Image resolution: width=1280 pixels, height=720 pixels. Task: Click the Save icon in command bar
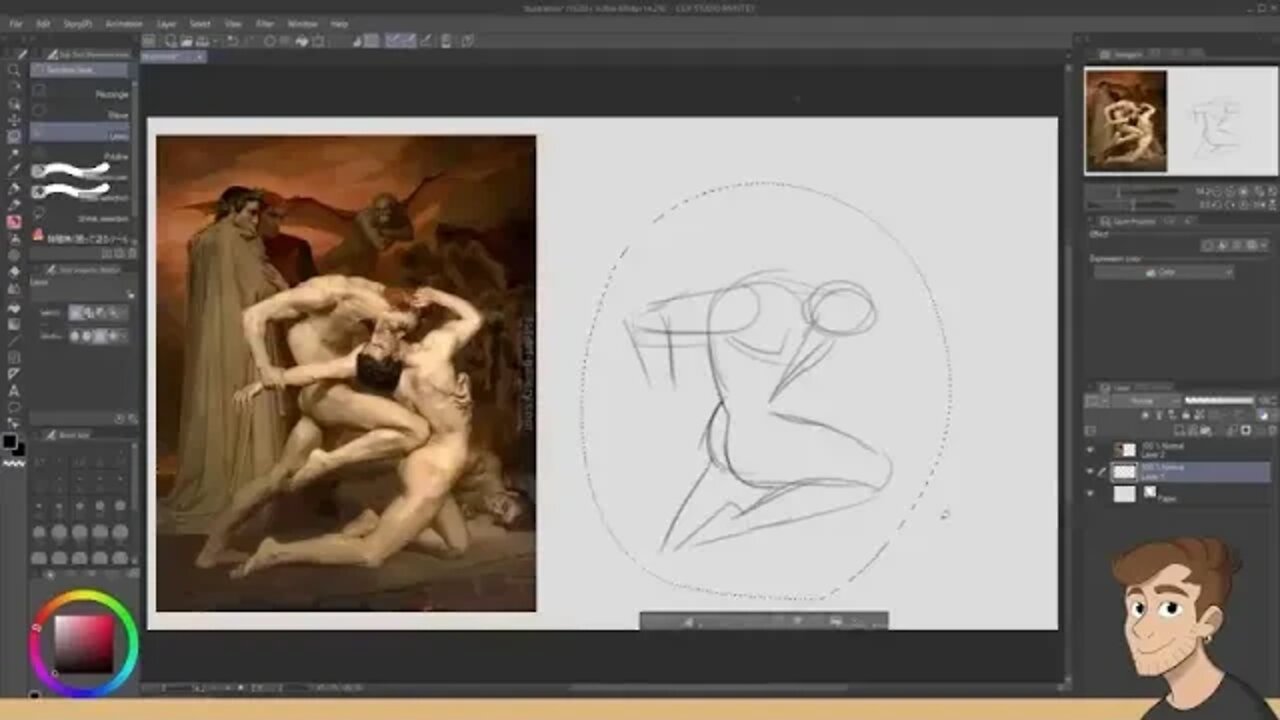[202, 41]
